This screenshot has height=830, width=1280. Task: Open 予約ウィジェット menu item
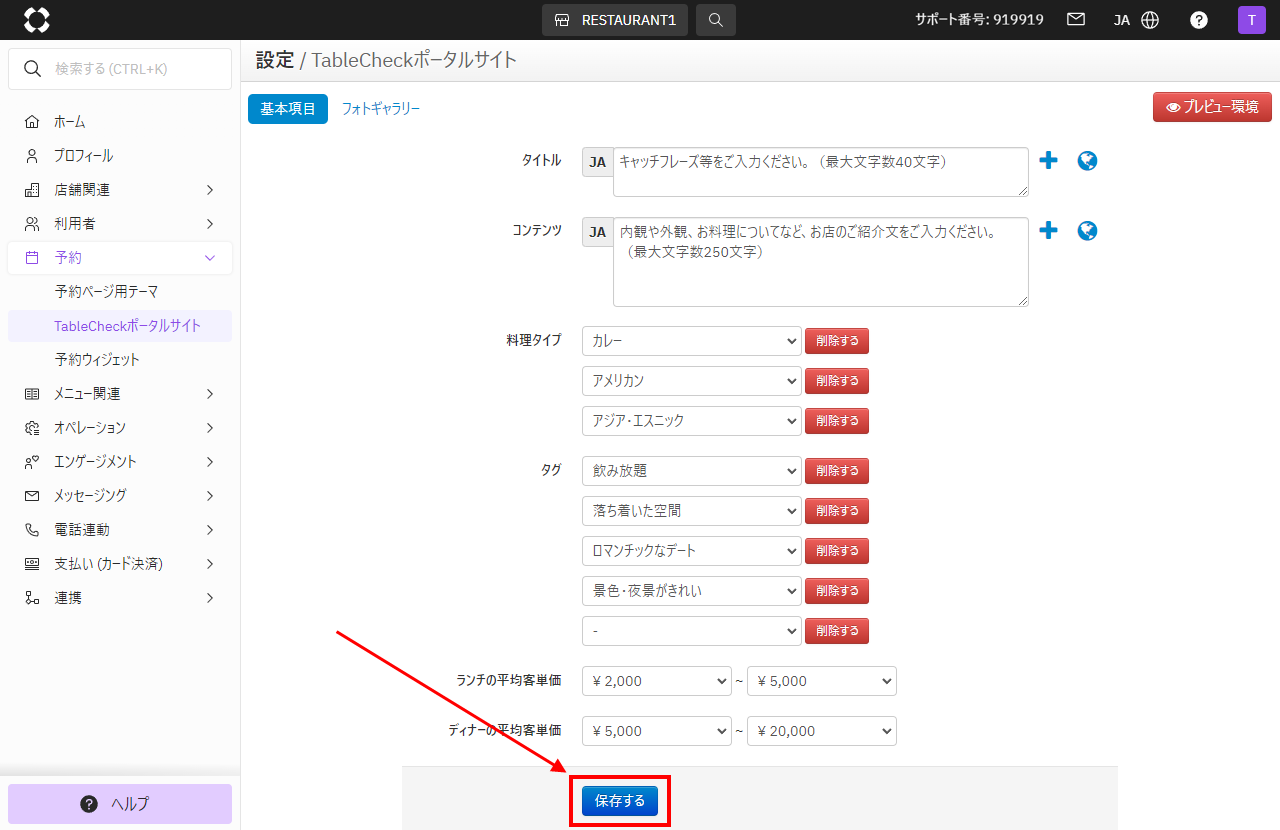97,359
